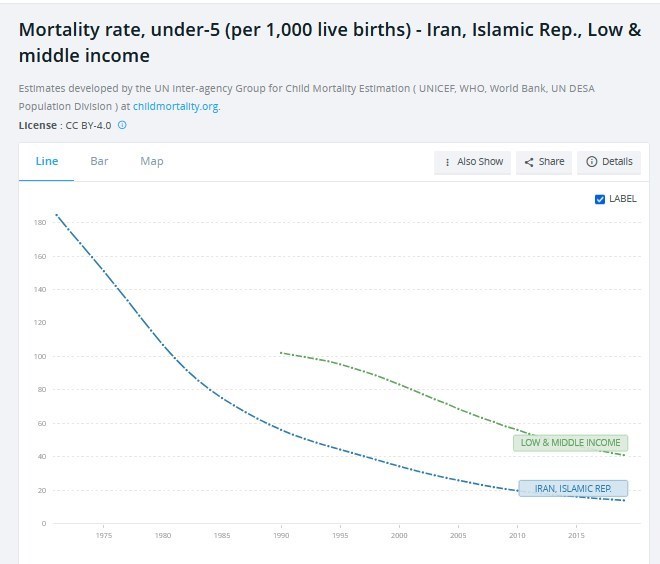The image size is (660, 564).
Task: Click the Share button text
Action: (x=551, y=162)
